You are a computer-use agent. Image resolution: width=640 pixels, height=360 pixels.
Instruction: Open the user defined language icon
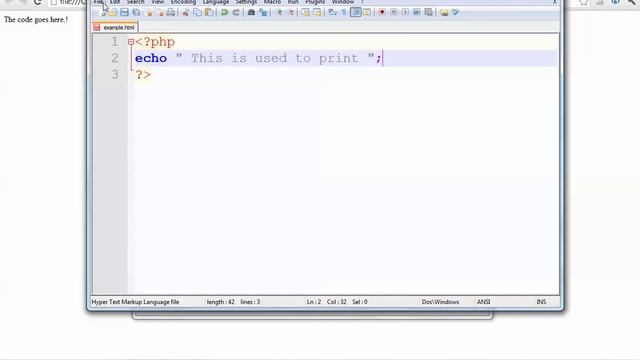pyautogui.click(x=367, y=13)
